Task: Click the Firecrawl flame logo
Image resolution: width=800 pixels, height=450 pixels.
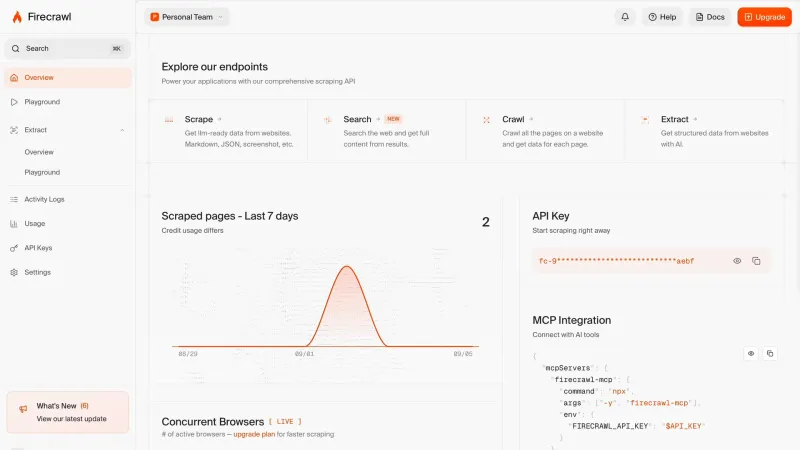Action: 17,17
